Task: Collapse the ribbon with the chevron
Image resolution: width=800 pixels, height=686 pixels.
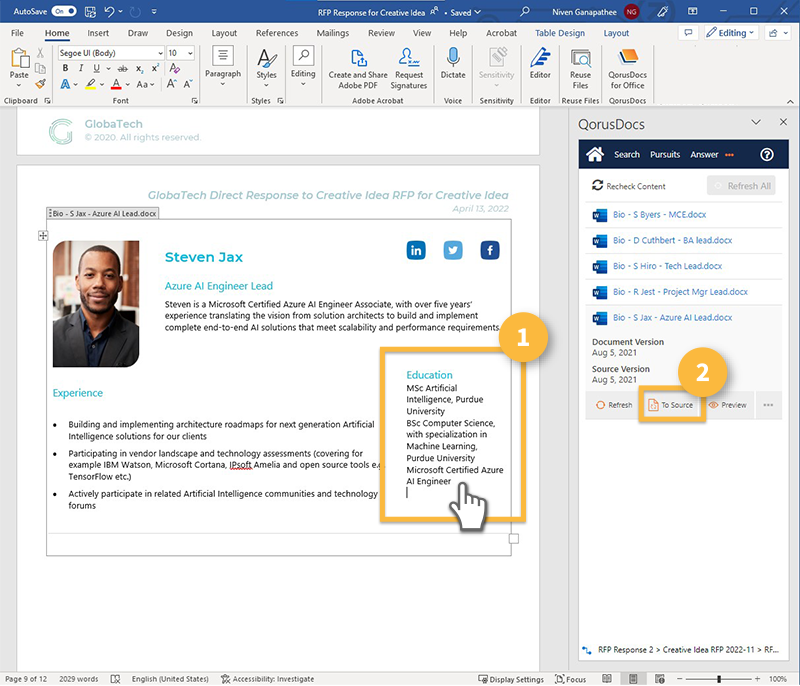Action: [x=790, y=101]
